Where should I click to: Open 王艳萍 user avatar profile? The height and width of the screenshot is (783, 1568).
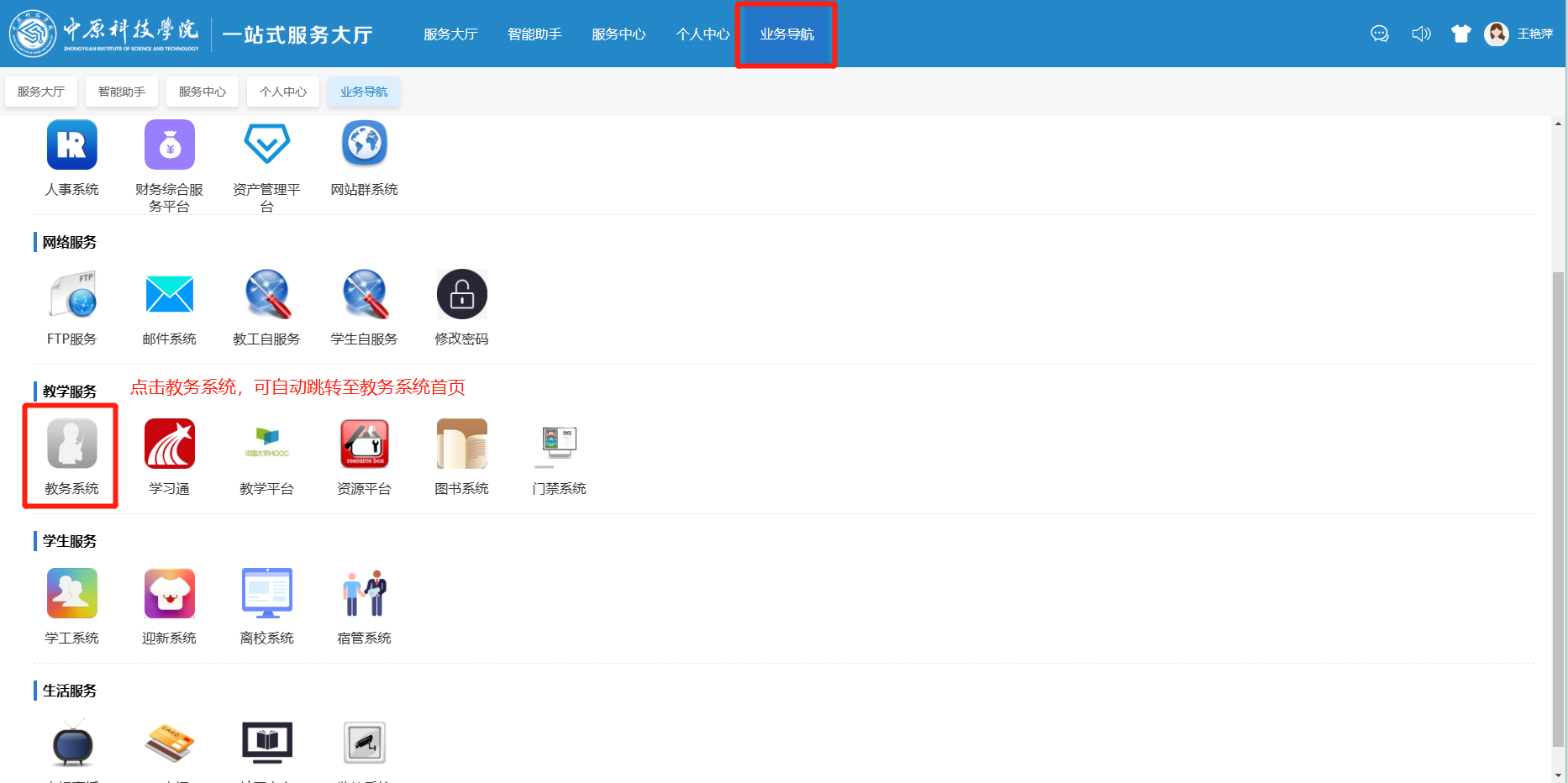tap(1497, 34)
